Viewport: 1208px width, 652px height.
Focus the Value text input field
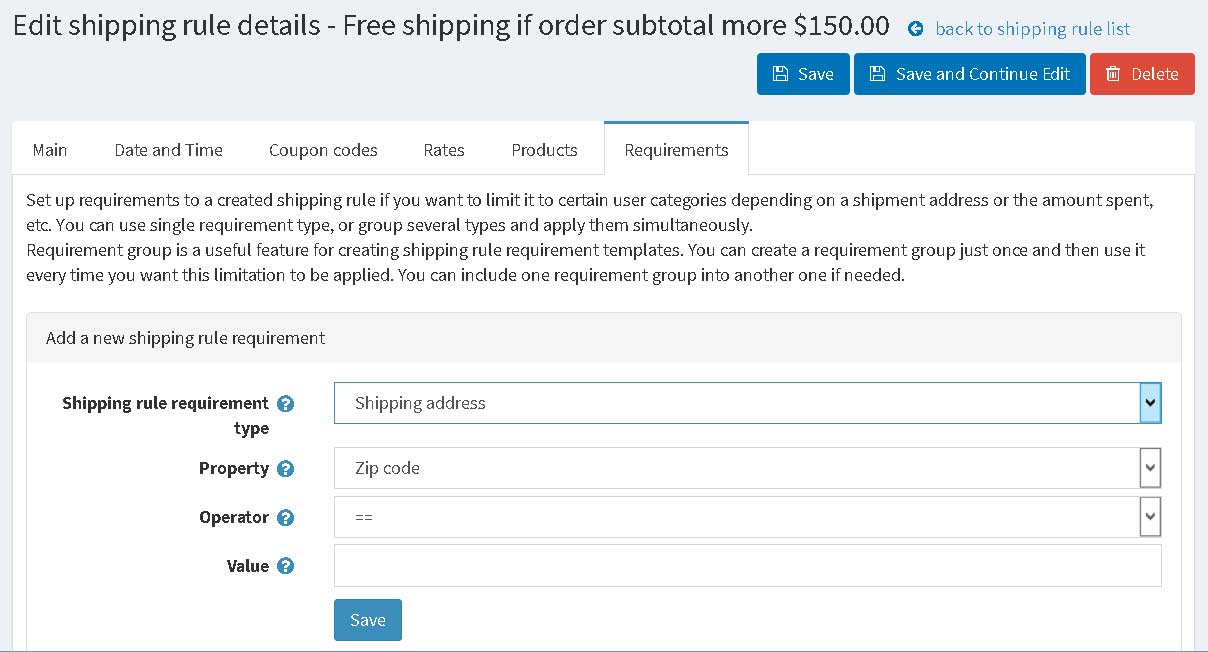(747, 566)
